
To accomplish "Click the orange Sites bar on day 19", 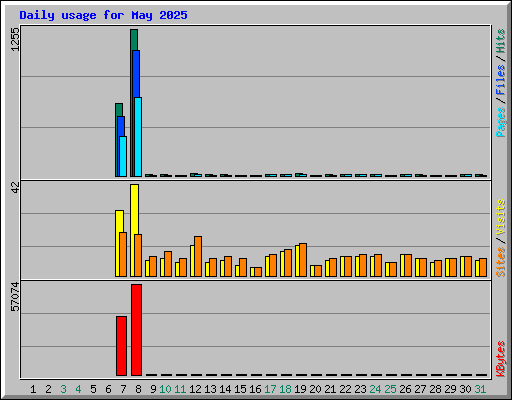I will coord(303,260).
